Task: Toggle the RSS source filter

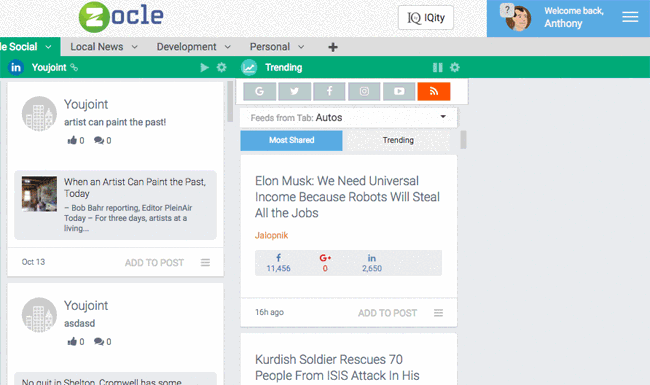Action: [x=434, y=91]
